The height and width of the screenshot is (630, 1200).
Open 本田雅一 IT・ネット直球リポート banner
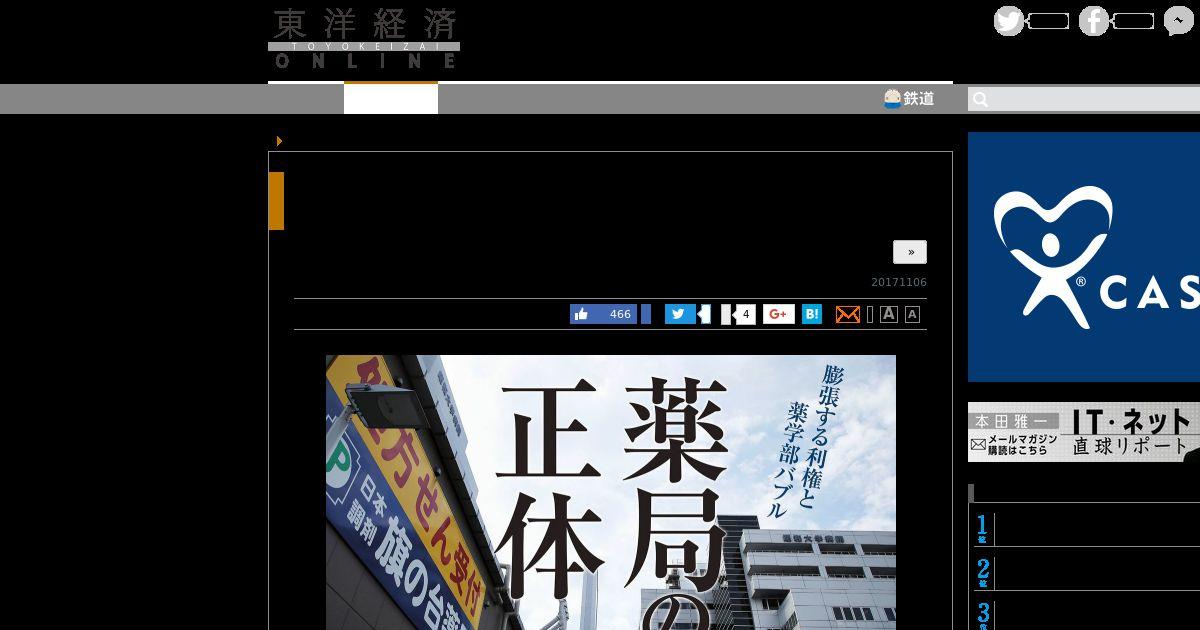[x=1084, y=432]
